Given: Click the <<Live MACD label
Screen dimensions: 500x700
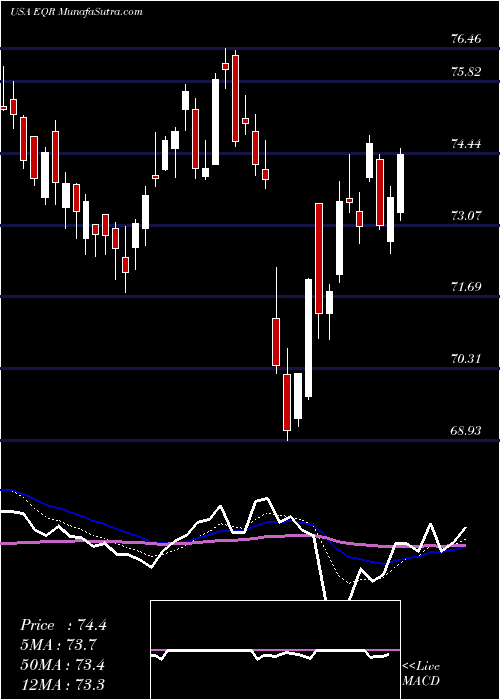Looking at the screenshot, I should click(421, 673).
